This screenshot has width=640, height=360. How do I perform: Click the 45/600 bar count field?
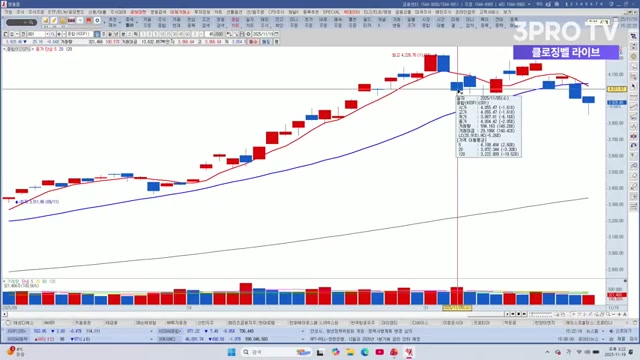point(216,34)
